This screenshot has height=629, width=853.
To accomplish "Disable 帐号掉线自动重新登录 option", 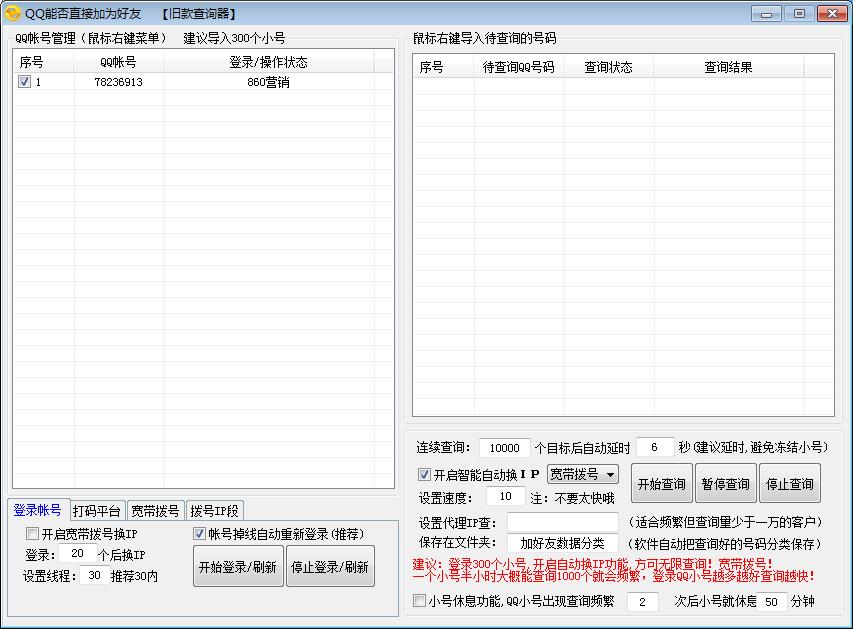I will point(199,533).
